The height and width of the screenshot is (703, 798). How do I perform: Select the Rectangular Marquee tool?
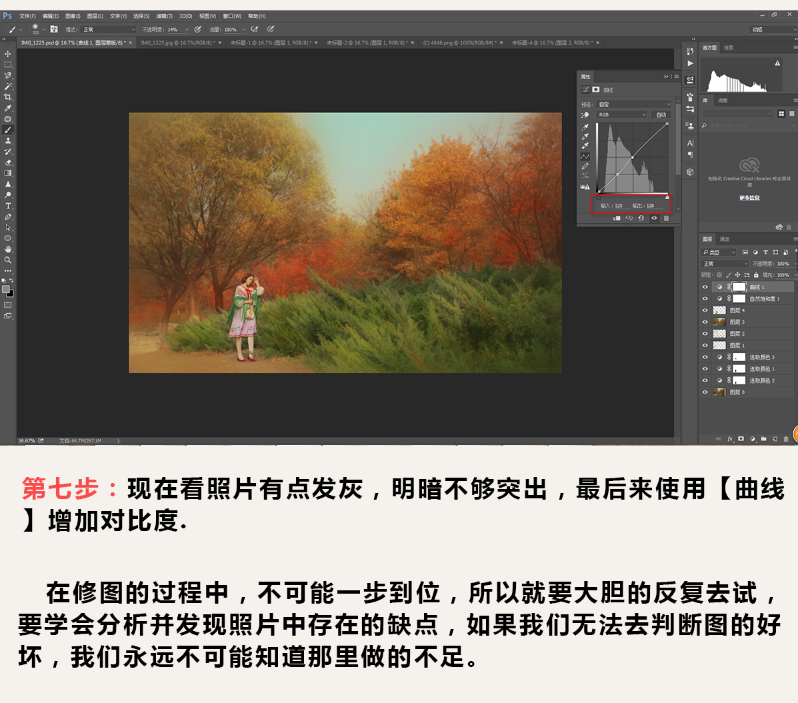pyautogui.click(x=8, y=65)
